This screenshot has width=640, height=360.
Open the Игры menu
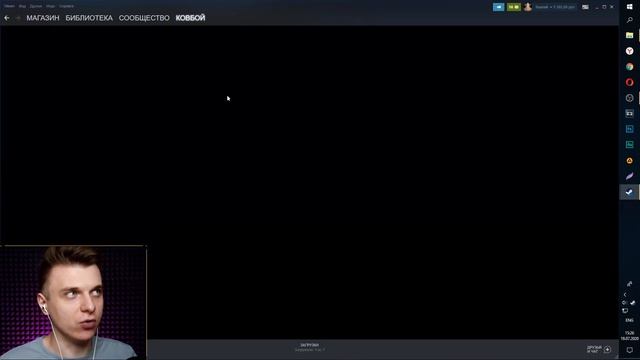click(50, 6)
